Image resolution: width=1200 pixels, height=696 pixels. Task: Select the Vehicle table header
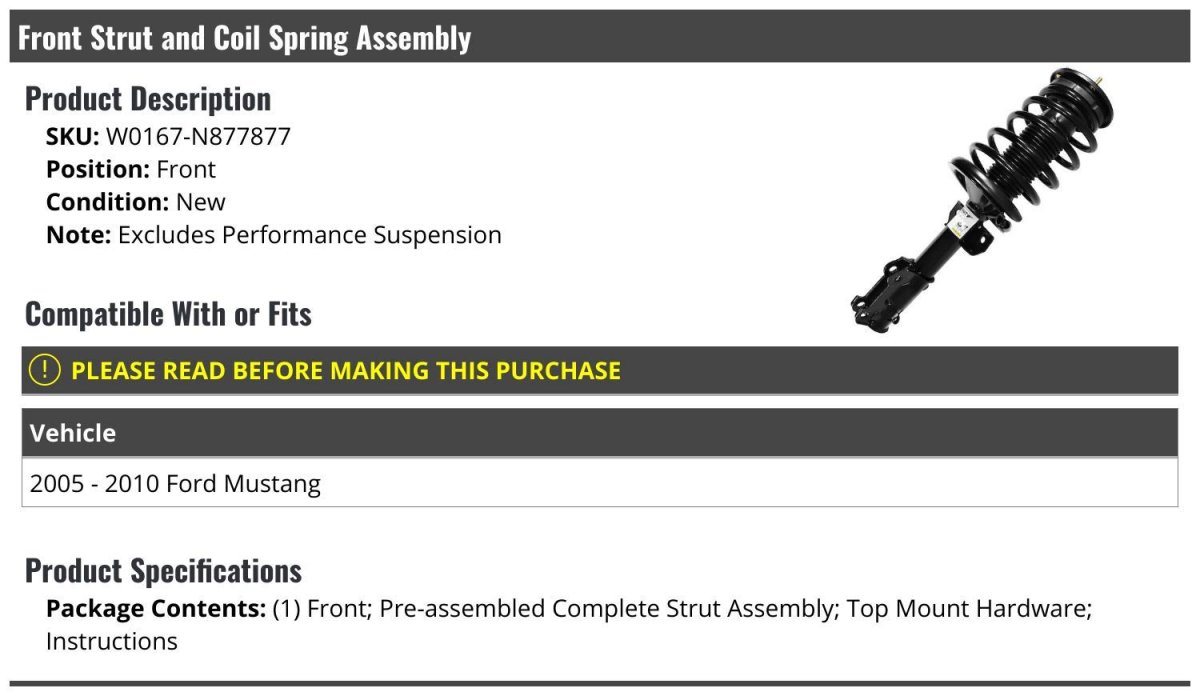click(600, 433)
